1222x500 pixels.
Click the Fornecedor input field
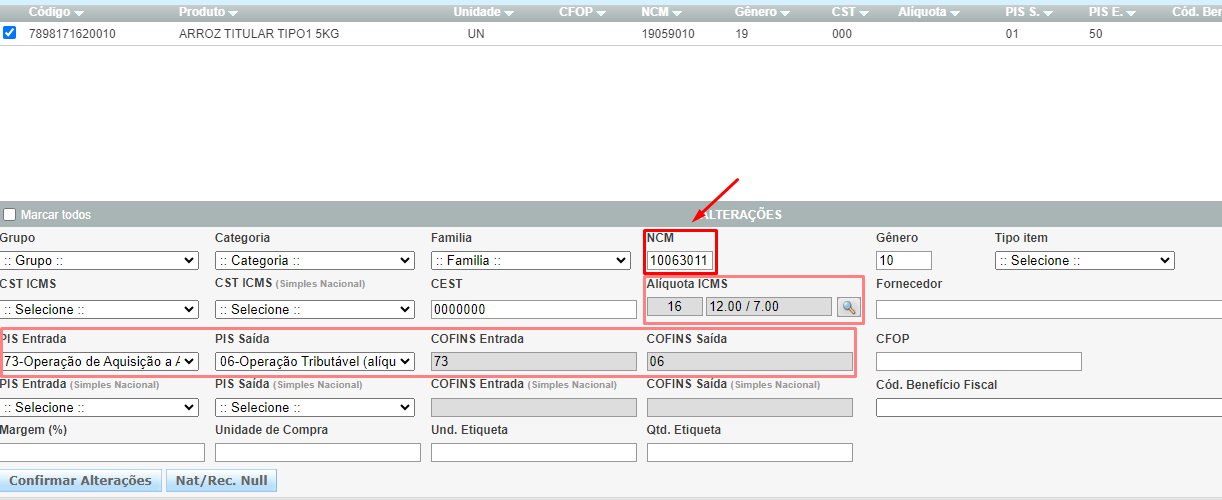click(x=1048, y=310)
